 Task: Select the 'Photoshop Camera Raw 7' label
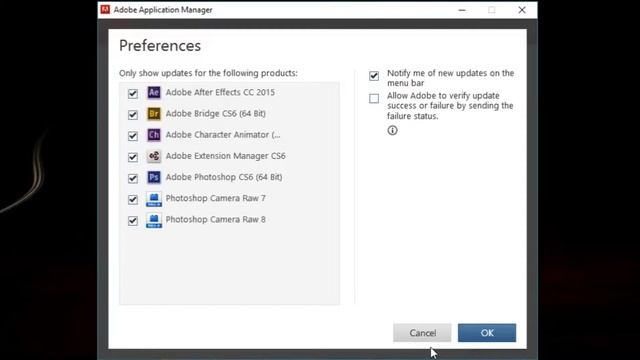click(x=216, y=198)
